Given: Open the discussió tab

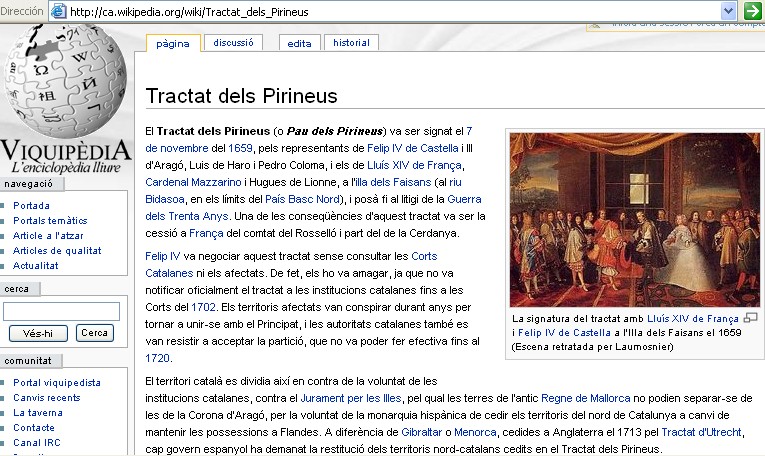Looking at the screenshot, I should click(233, 42).
